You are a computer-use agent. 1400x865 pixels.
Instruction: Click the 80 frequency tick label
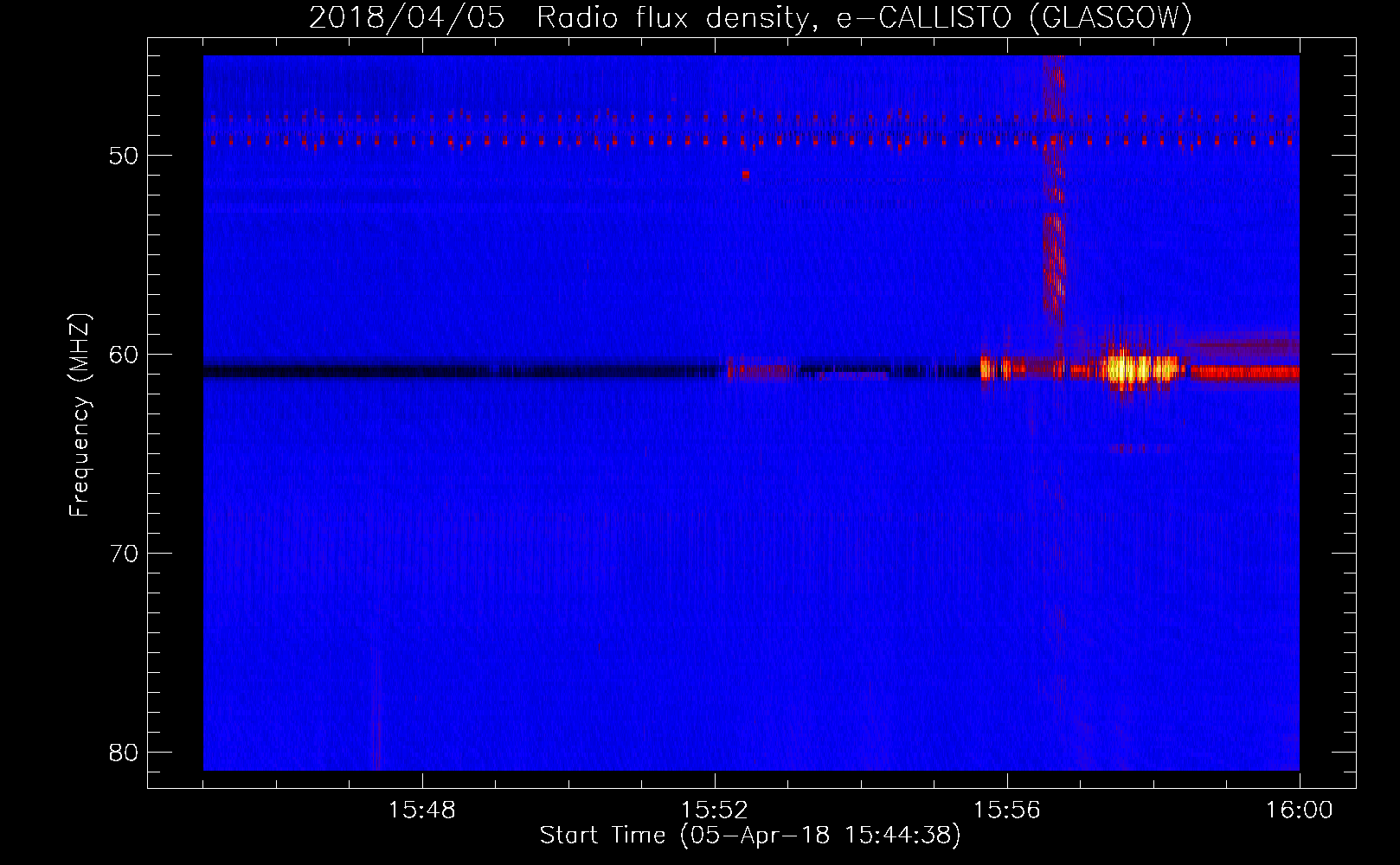click(x=124, y=753)
